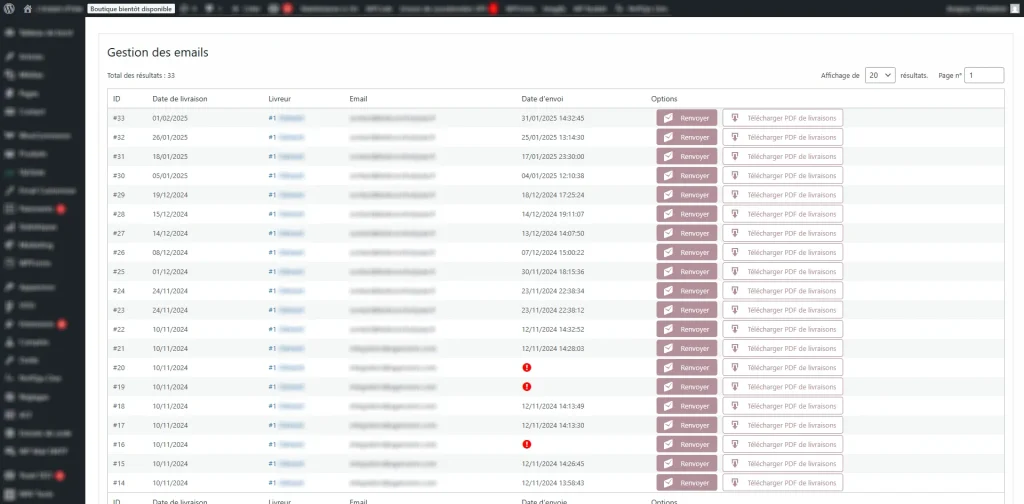1024x504 pixels.
Task: Select the send date 18/12/2024 17:25:24
Action: [x=553, y=195]
